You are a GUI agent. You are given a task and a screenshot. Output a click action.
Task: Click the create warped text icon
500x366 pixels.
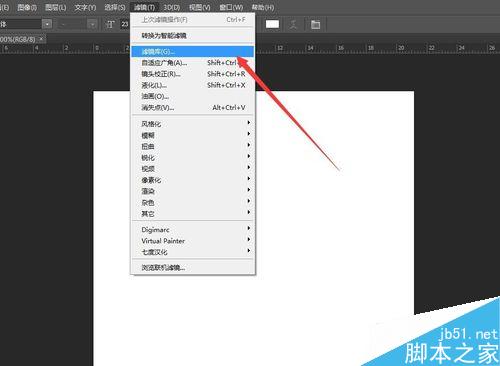pos(293,24)
